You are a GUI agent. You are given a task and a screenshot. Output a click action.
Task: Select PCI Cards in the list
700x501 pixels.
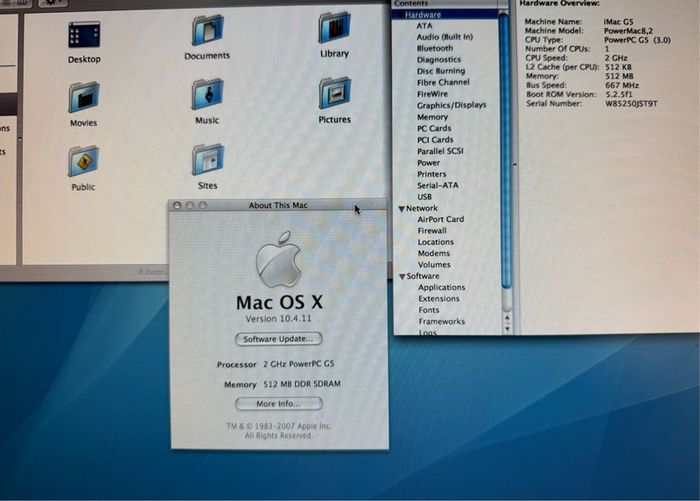[435, 140]
